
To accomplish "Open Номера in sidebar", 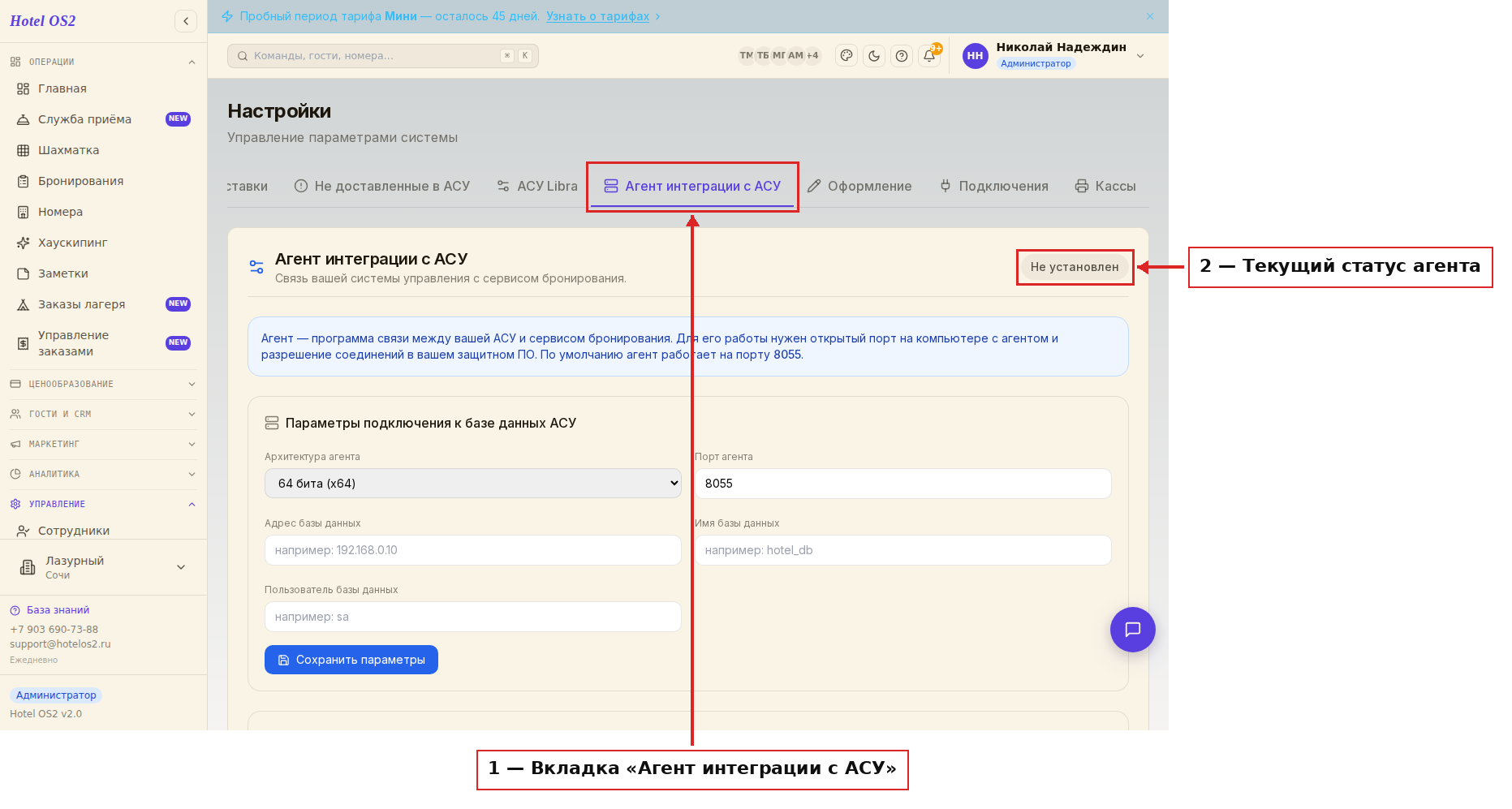I will tap(103, 212).
